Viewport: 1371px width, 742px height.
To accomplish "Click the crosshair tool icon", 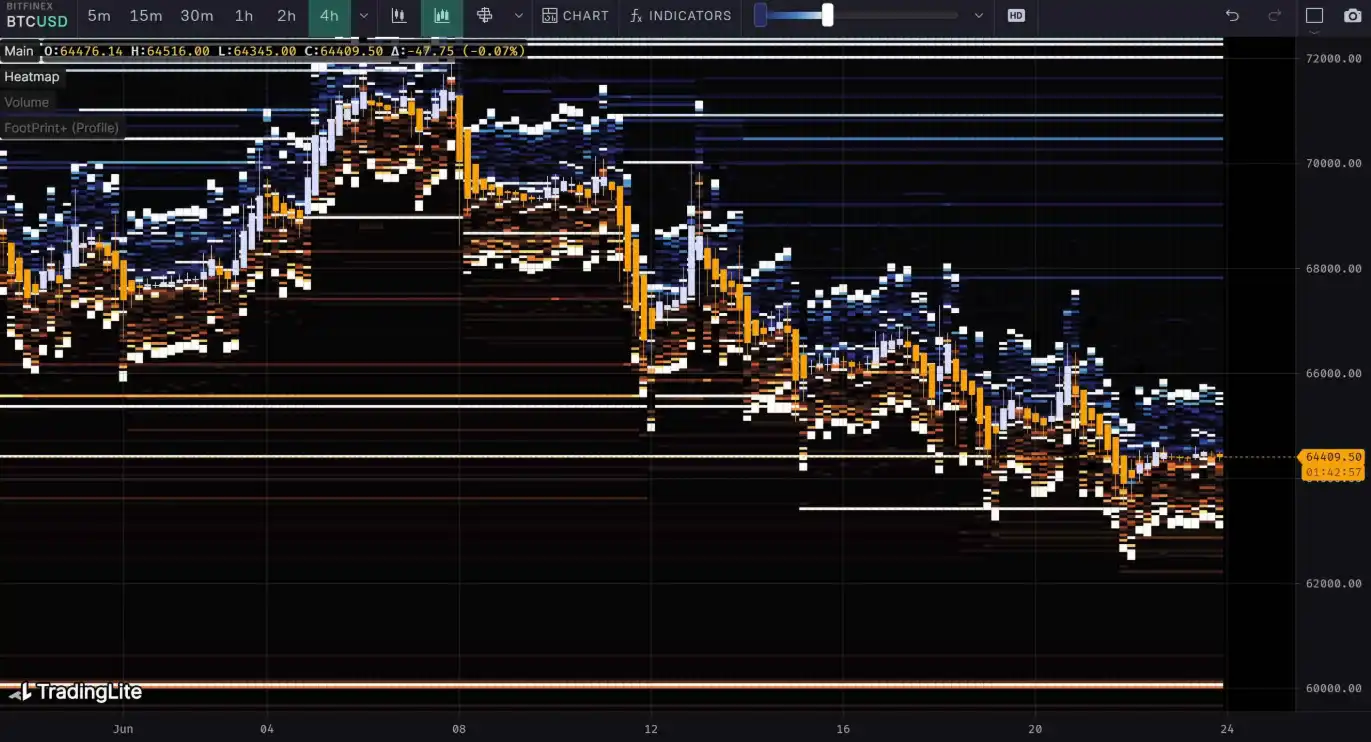I will 485,16.
